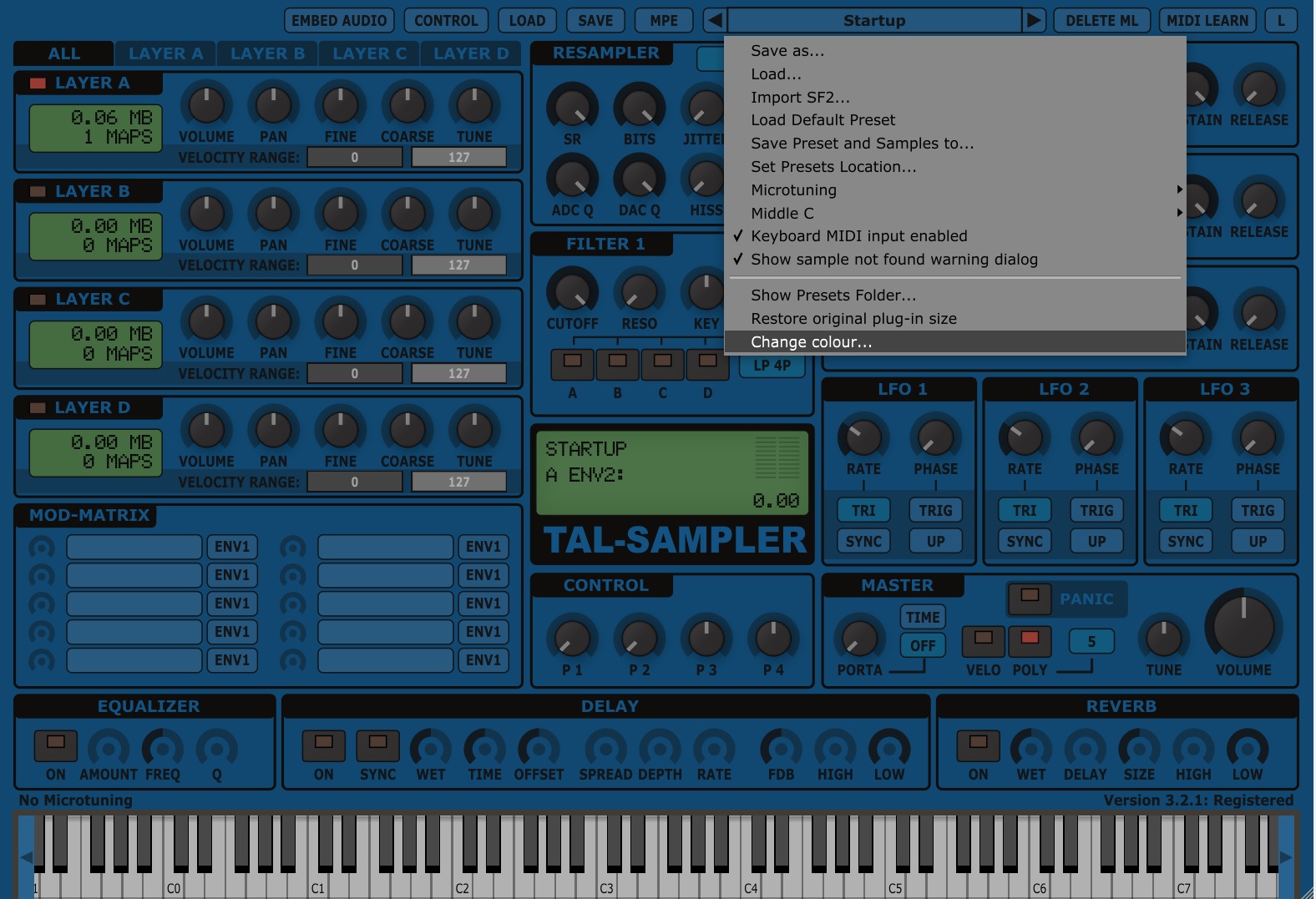
Task: Shift the keyboard left with the arrow
Action: tap(26, 856)
